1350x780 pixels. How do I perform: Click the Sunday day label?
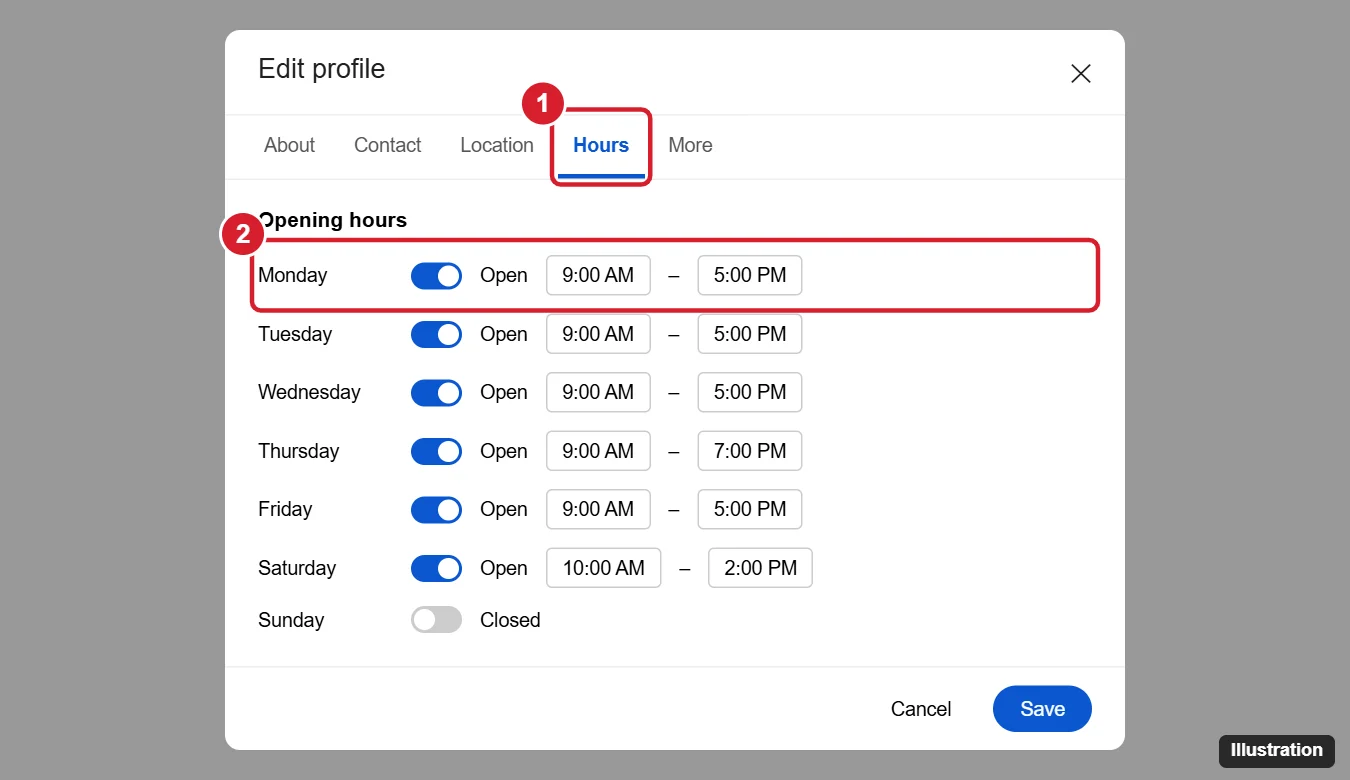point(291,620)
